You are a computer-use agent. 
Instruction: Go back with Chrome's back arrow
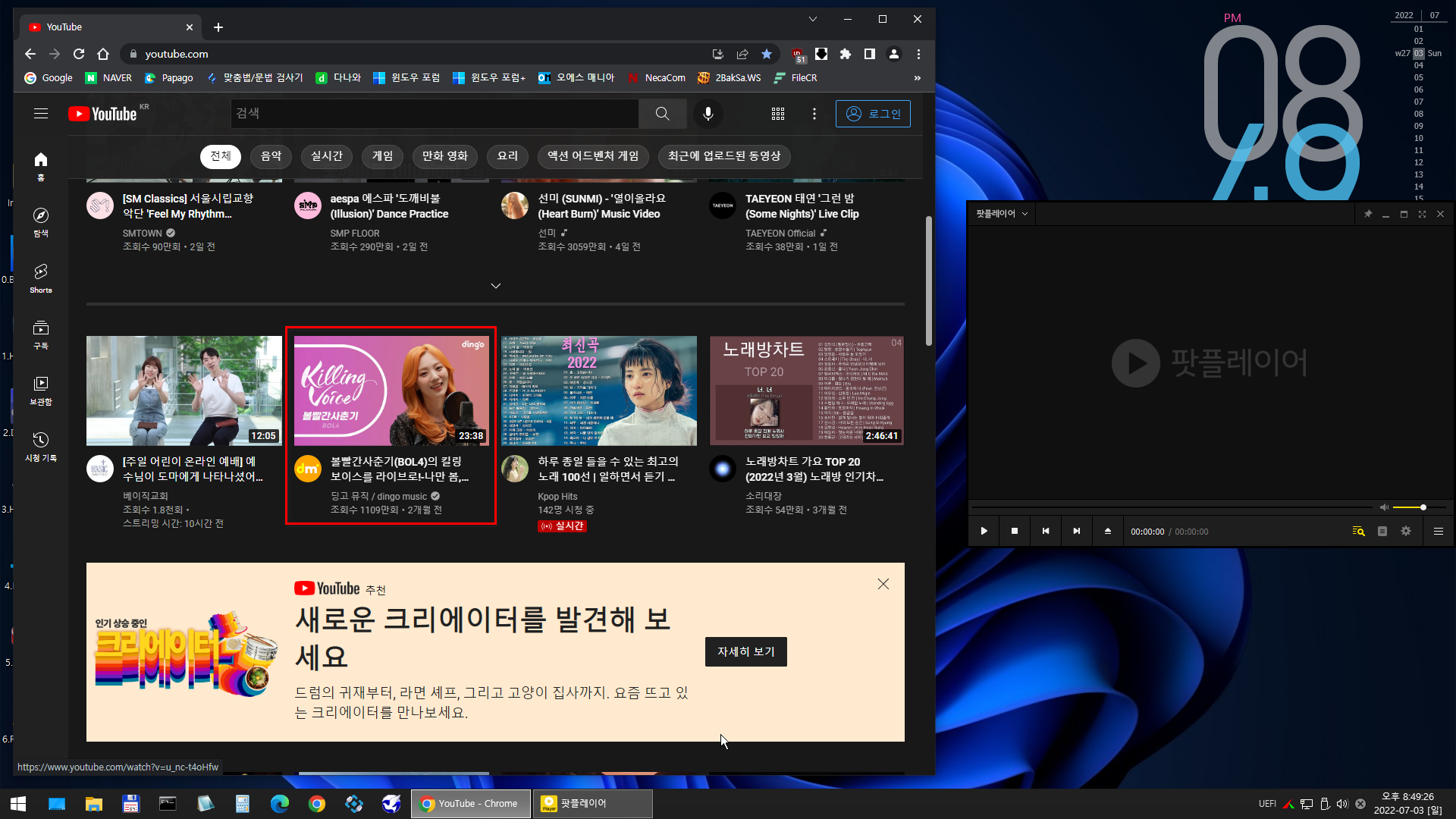30,54
